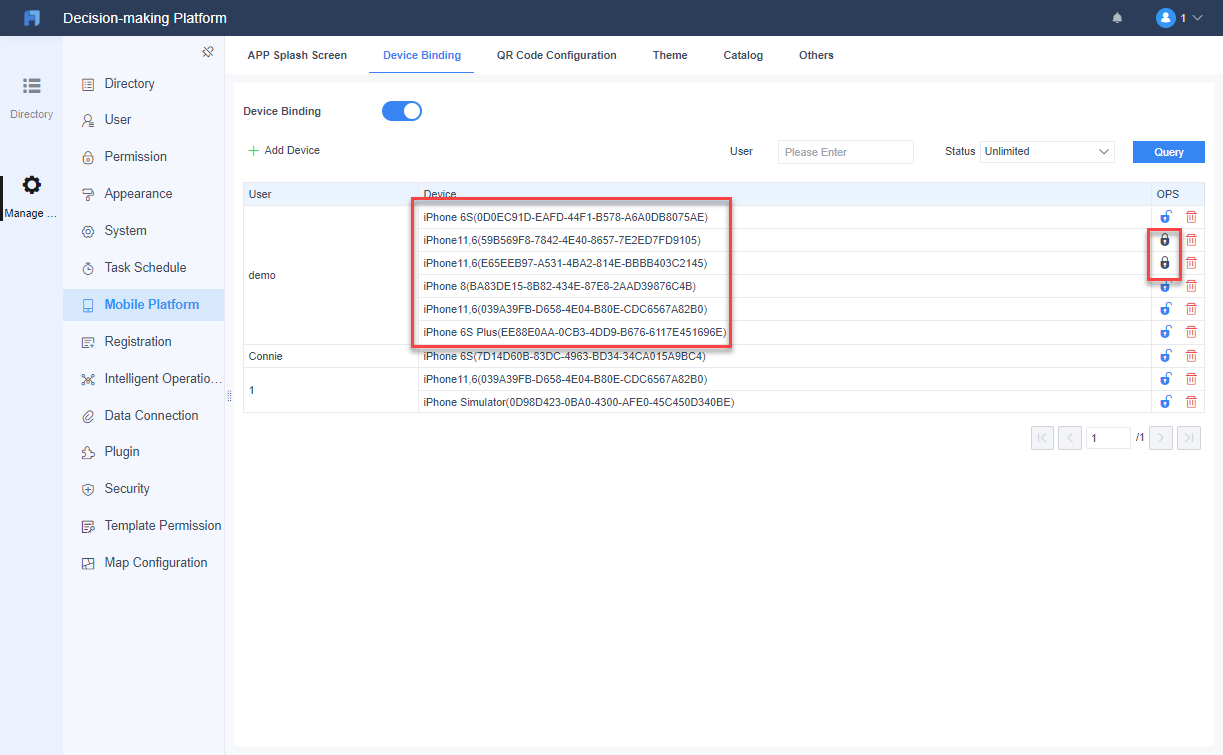Switch to the QR Code Configuration tab
1223x755 pixels.
(x=557, y=55)
